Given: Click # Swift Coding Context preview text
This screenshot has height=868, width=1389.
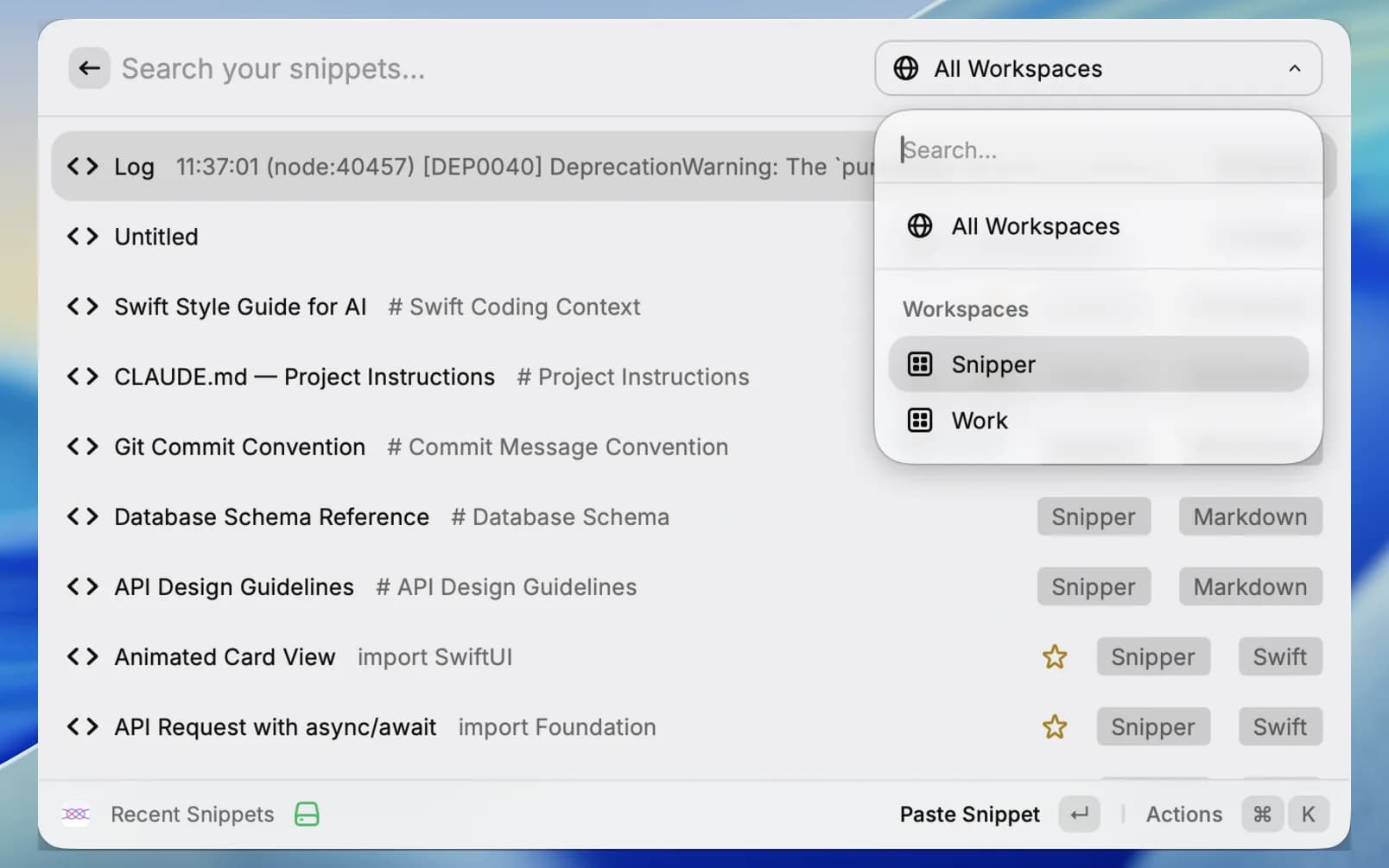Looking at the screenshot, I should coord(514,307).
